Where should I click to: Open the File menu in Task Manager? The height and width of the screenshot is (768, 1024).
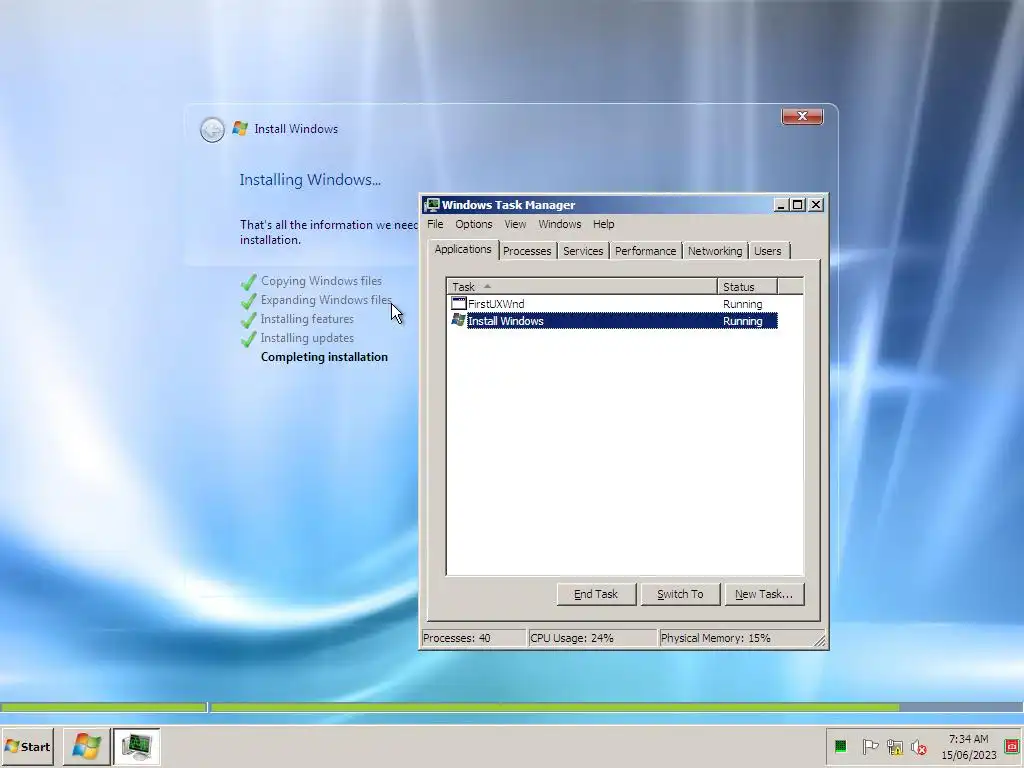pyautogui.click(x=435, y=224)
